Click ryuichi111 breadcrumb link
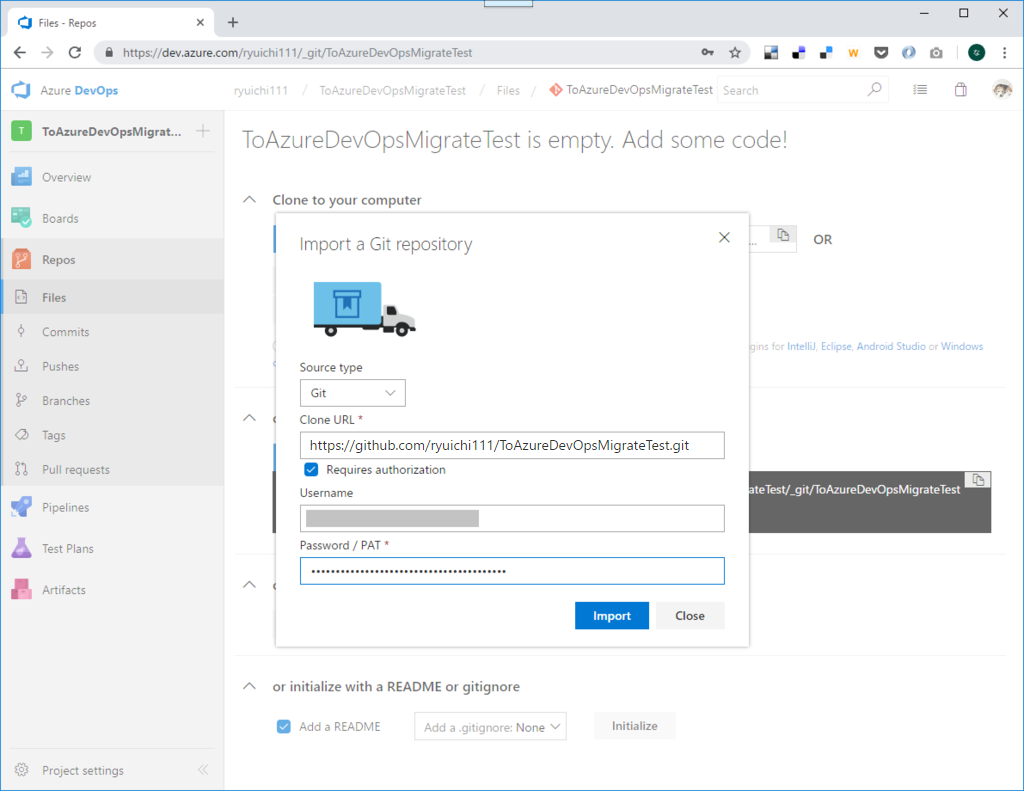This screenshot has height=791, width=1024. point(261,90)
